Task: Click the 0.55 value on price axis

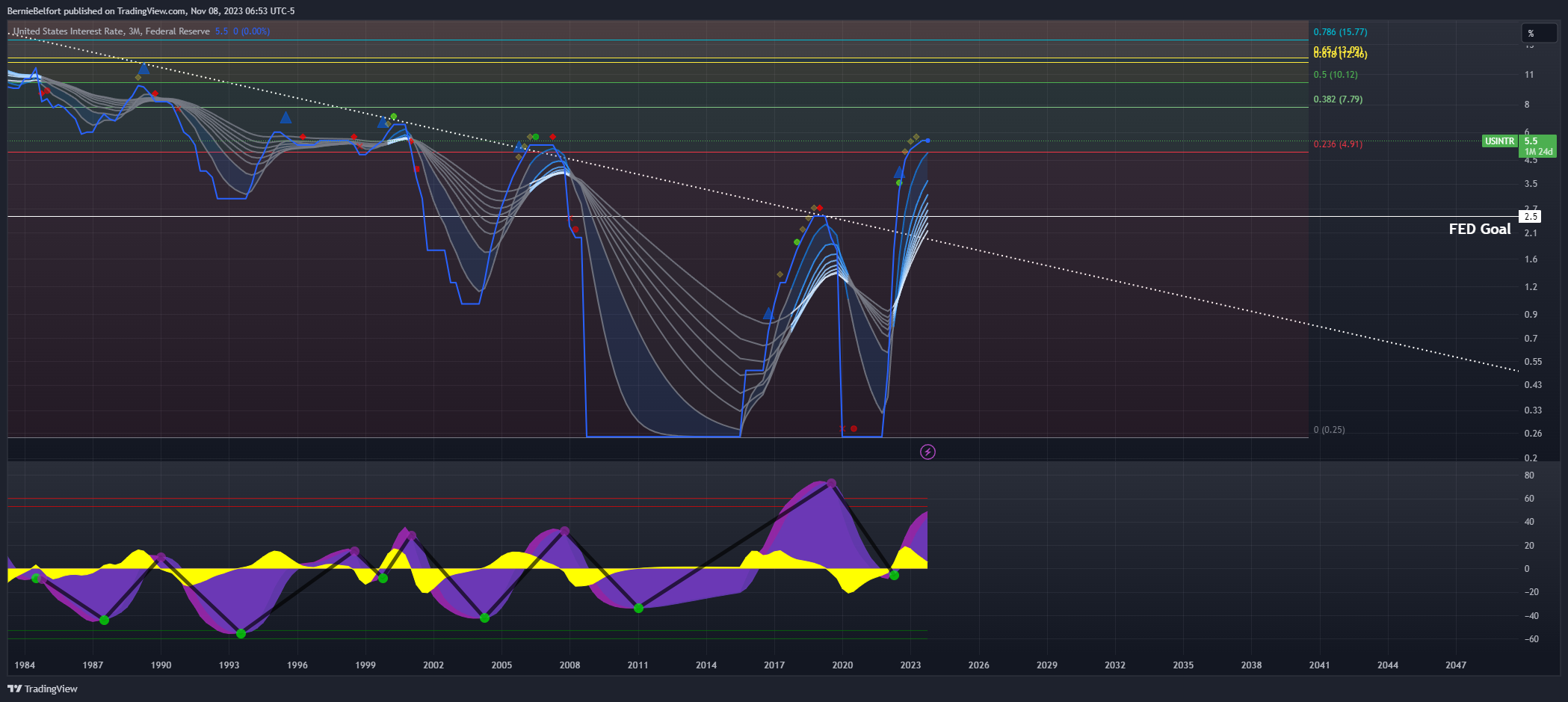Action: pyautogui.click(x=1533, y=362)
